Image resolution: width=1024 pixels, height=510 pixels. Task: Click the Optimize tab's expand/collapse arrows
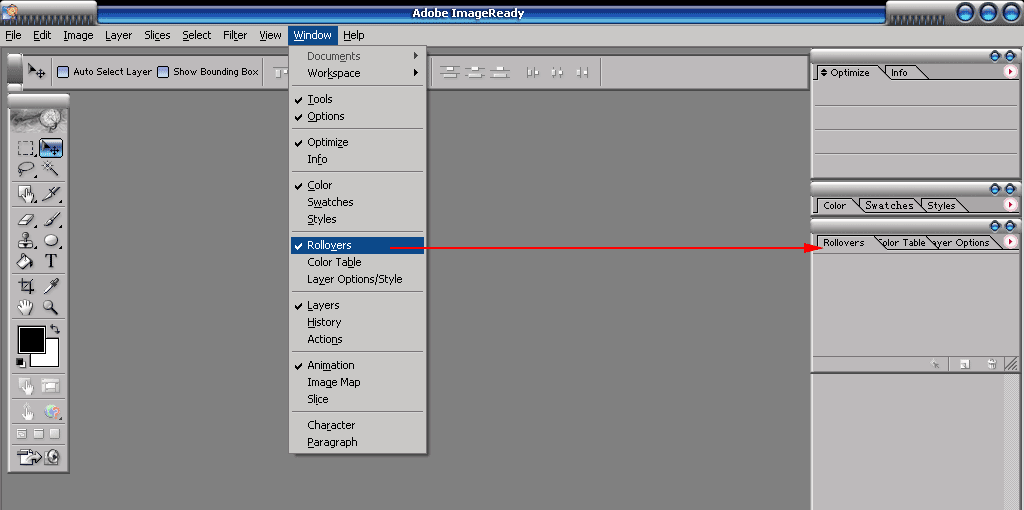824,72
